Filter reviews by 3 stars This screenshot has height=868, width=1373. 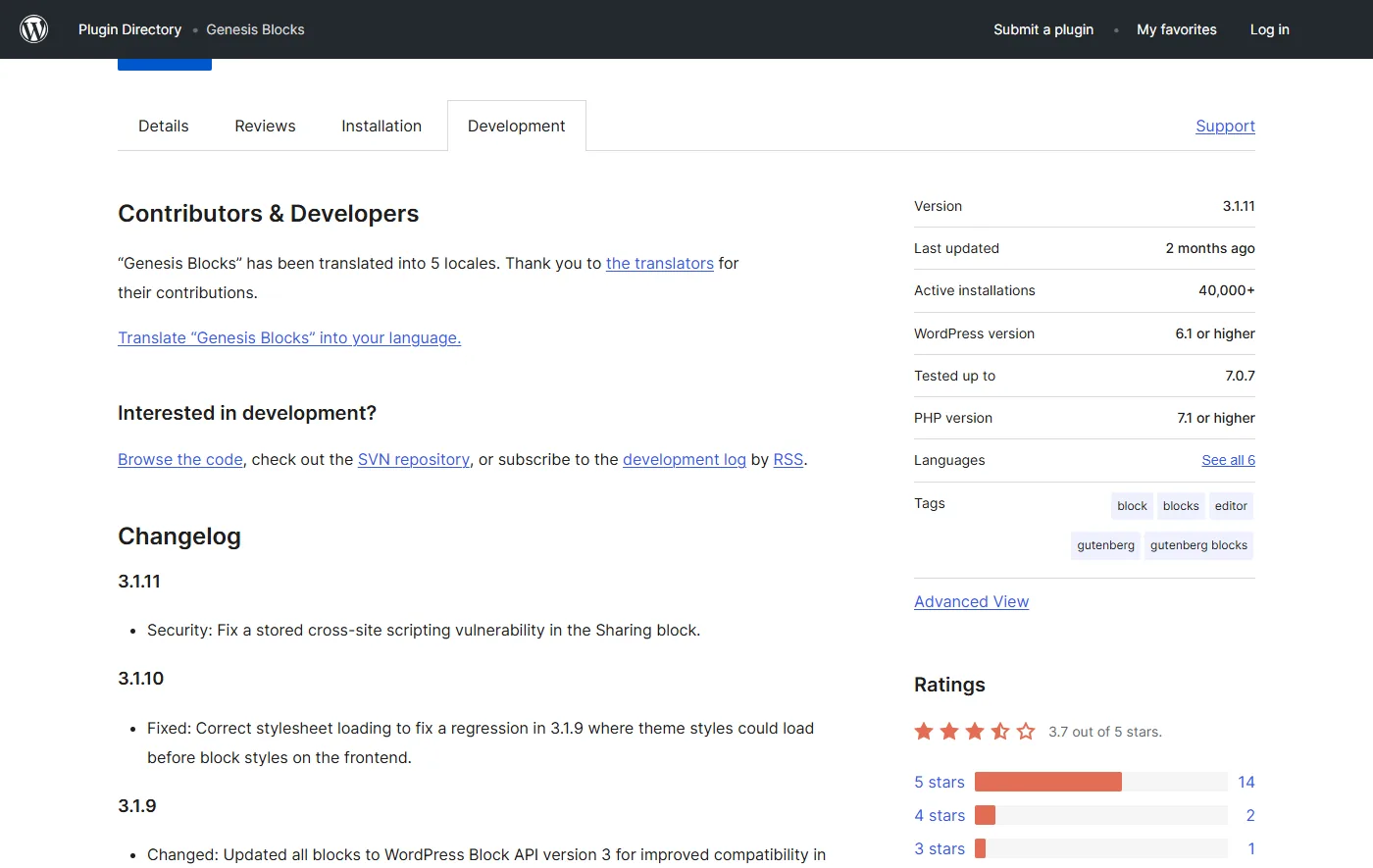[940, 848]
